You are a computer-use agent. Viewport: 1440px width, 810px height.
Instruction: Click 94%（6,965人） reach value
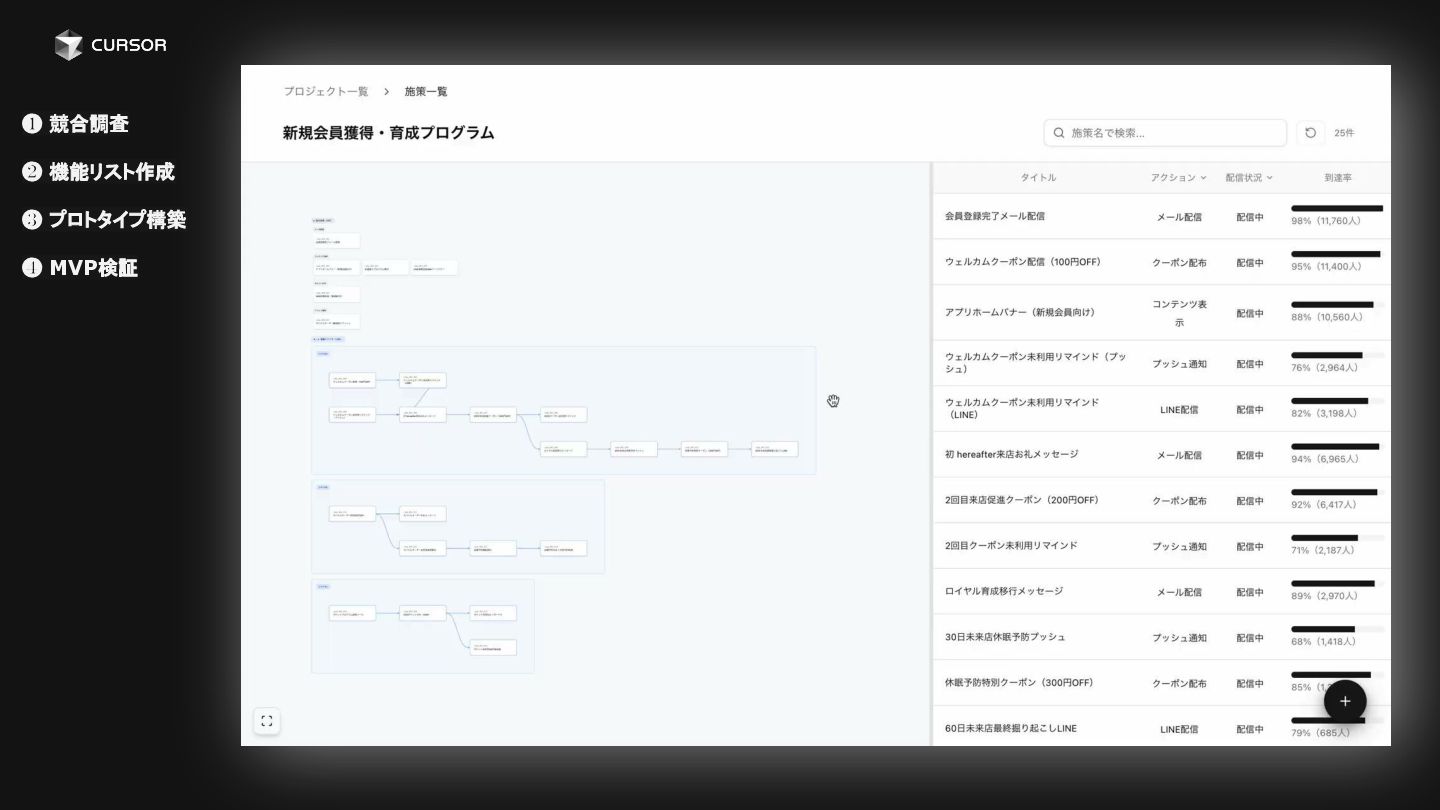1324,459
